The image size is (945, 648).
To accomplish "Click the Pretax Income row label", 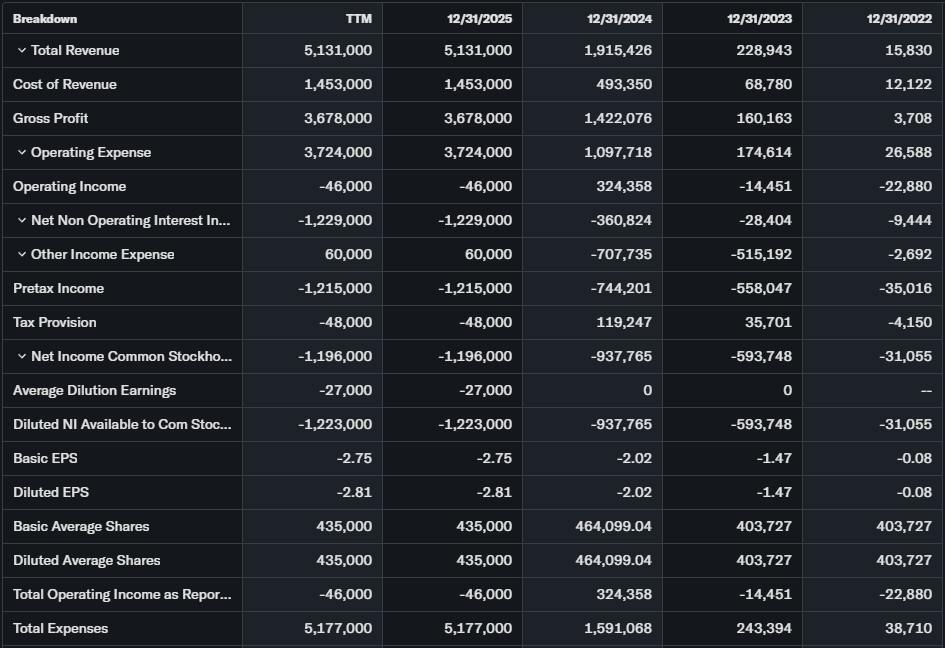I will [x=58, y=288].
